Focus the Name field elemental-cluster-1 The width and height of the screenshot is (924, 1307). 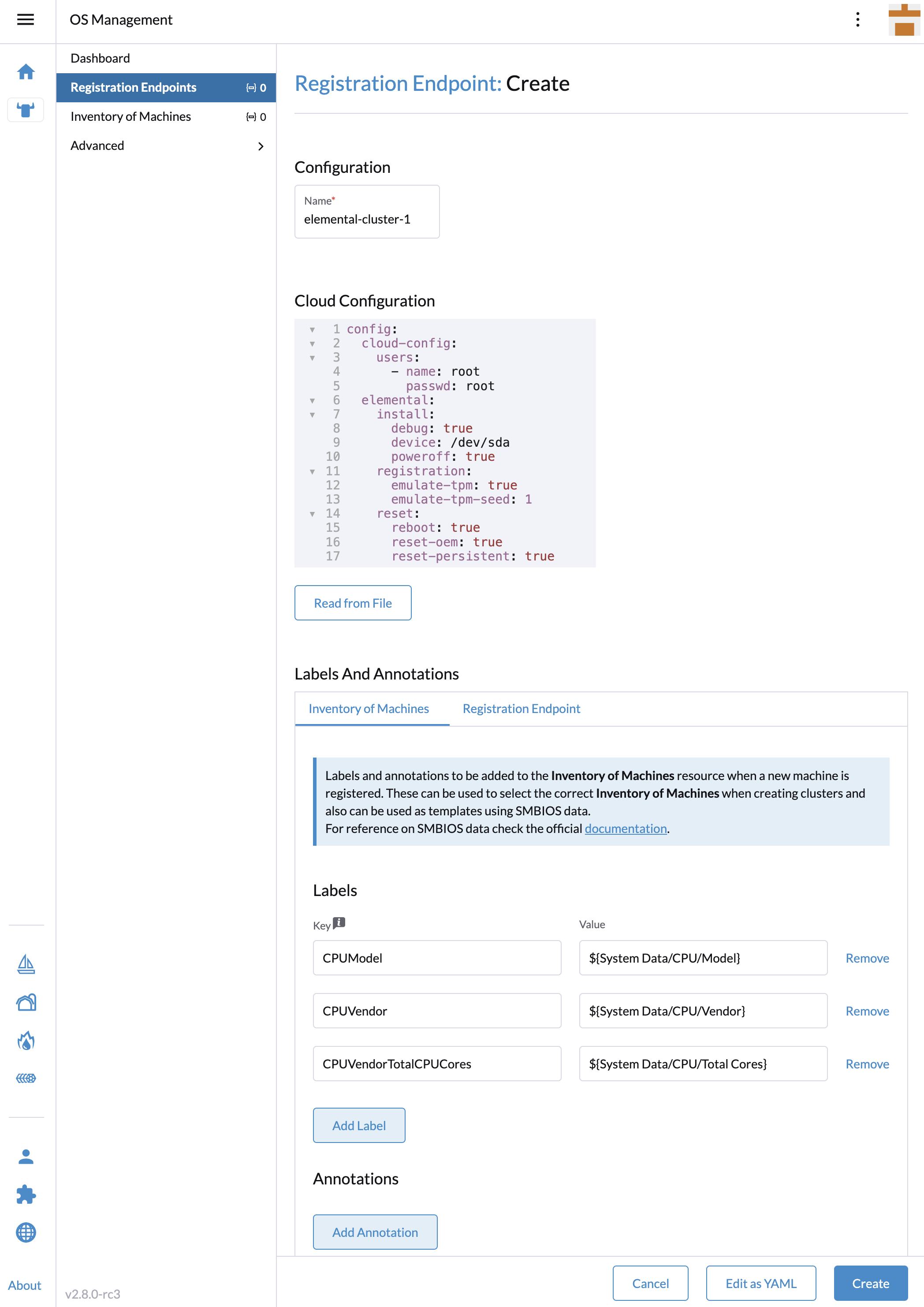tap(367, 212)
